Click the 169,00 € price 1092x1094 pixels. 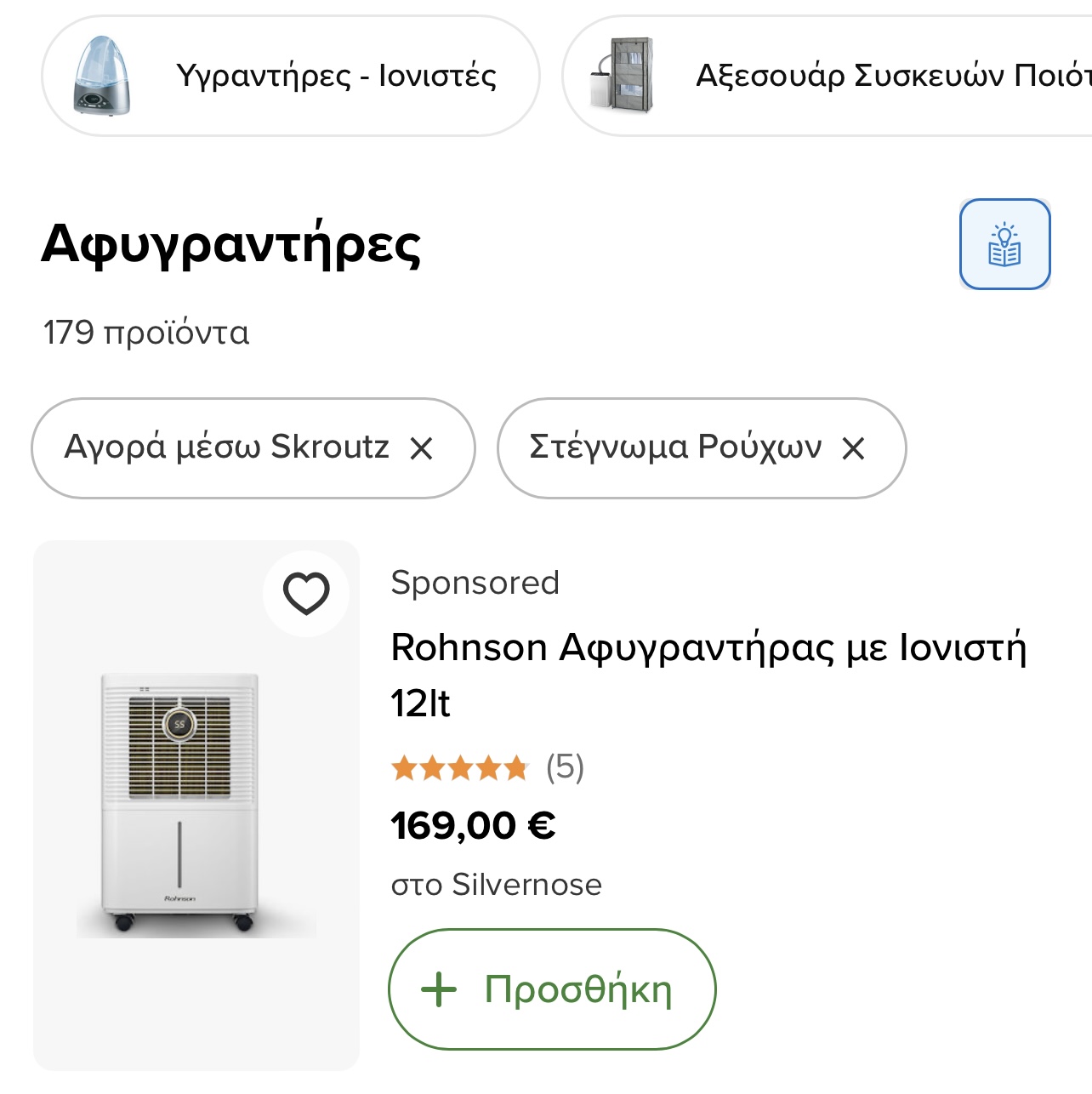pyautogui.click(x=473, y=826)
